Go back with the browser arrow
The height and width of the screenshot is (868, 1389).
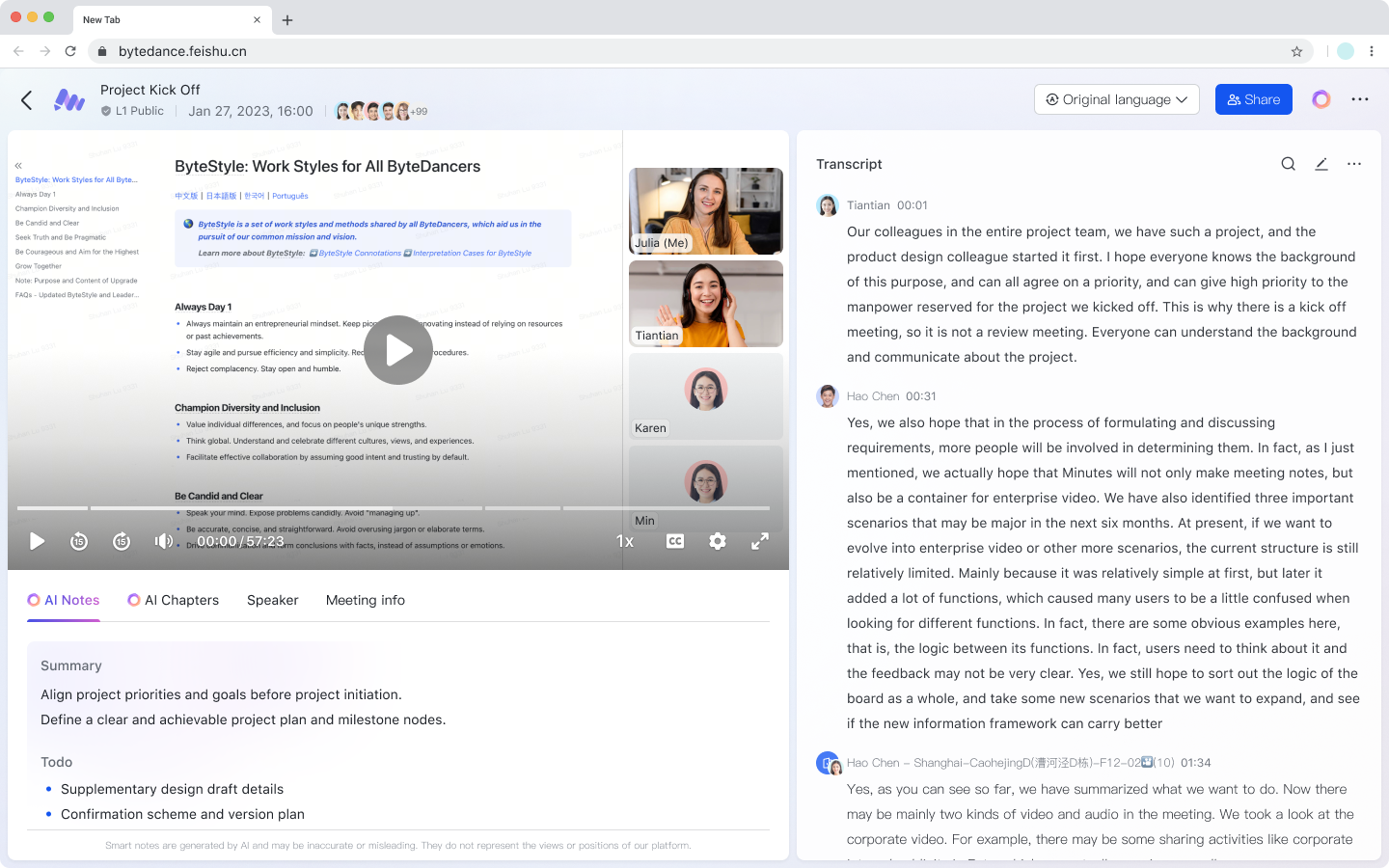coord(18,51)
